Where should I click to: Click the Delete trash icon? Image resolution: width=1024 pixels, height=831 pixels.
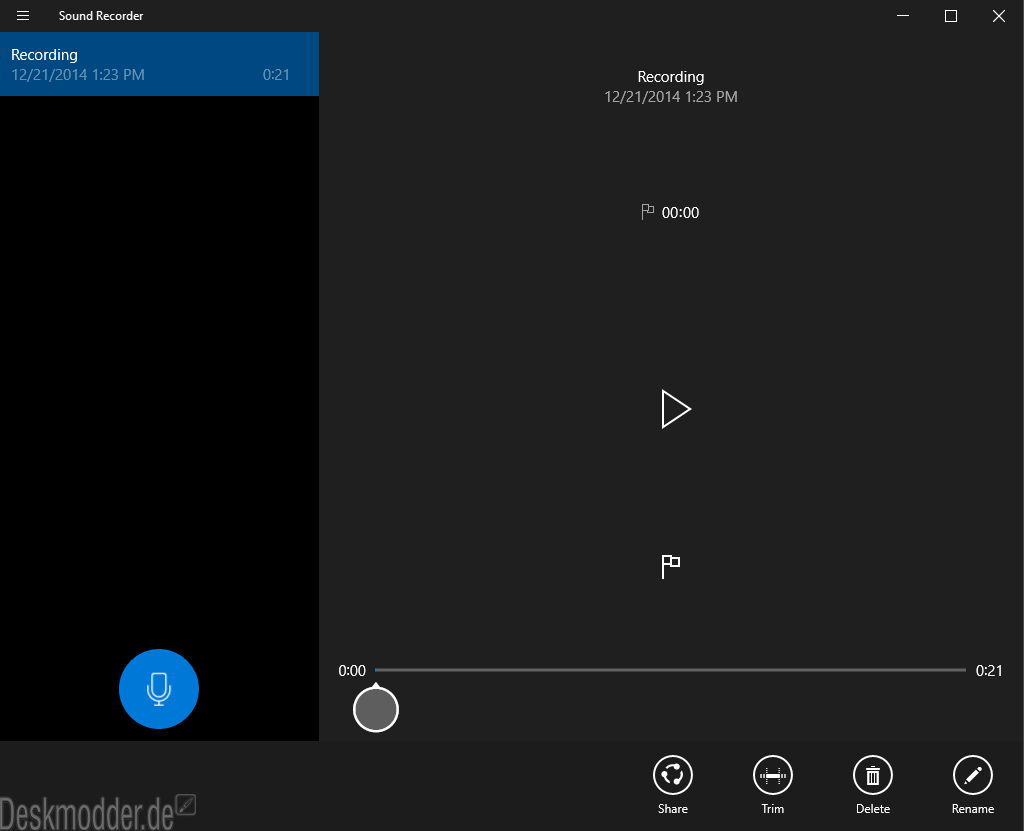click(872, 775)
